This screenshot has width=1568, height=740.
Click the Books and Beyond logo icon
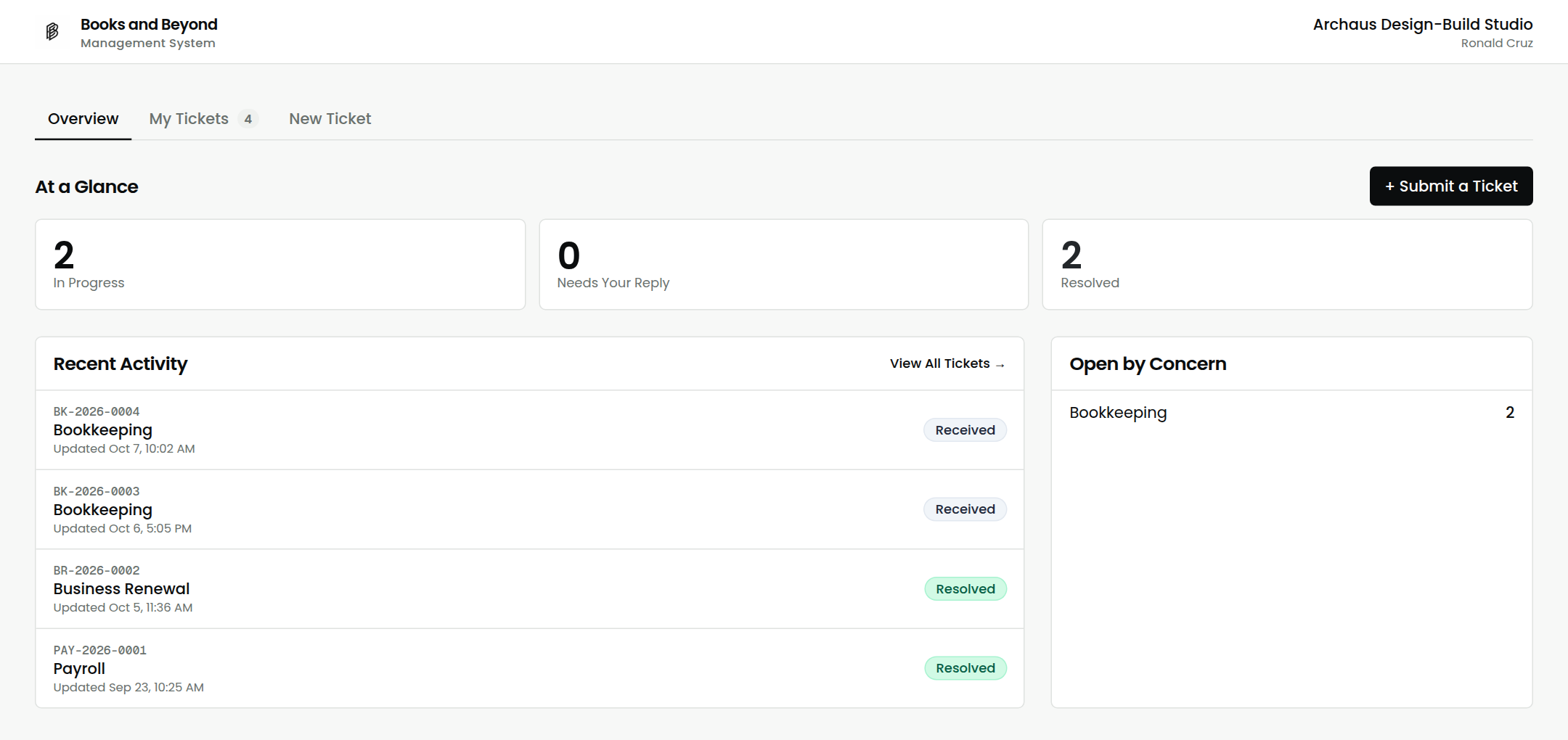52,32
